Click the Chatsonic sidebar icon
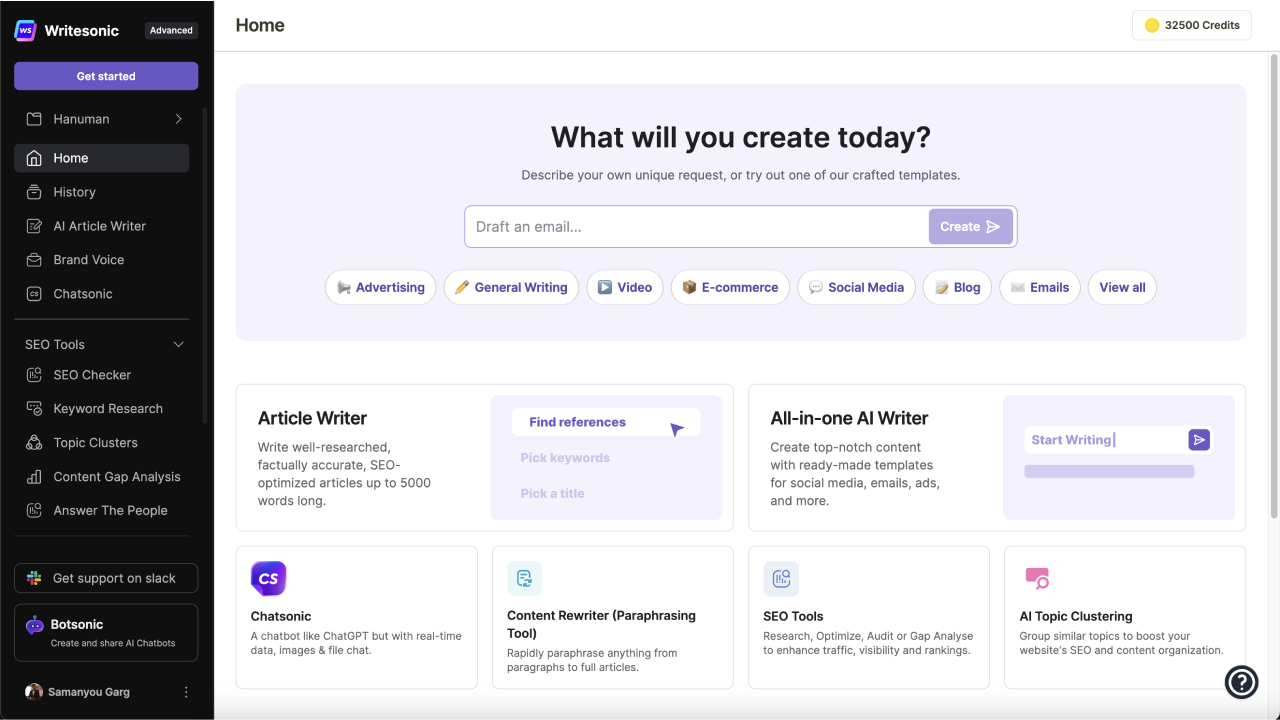The width and height of the screenshot is (1280, 720). 34,294
